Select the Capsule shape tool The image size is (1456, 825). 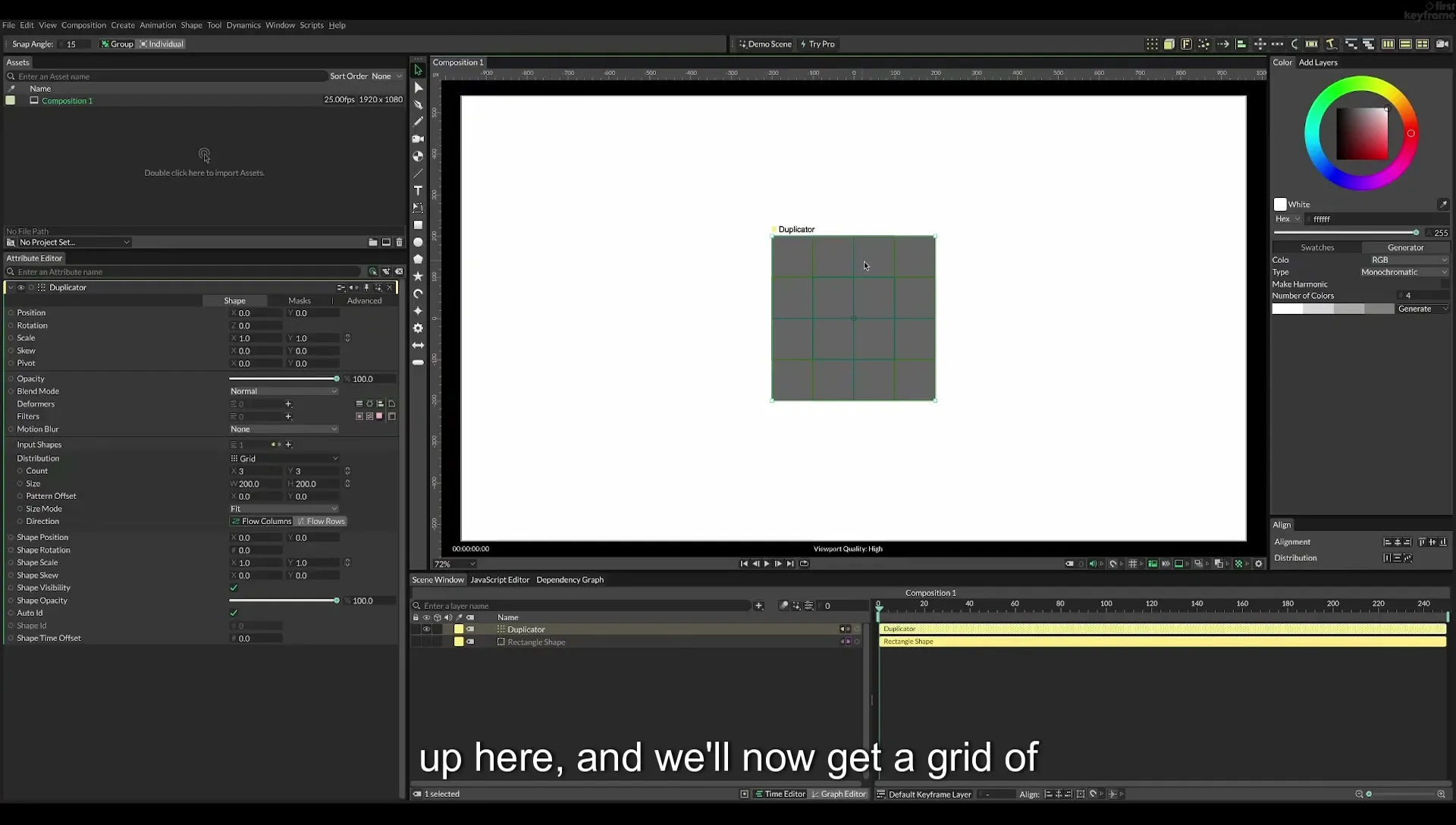coord(418,362)
